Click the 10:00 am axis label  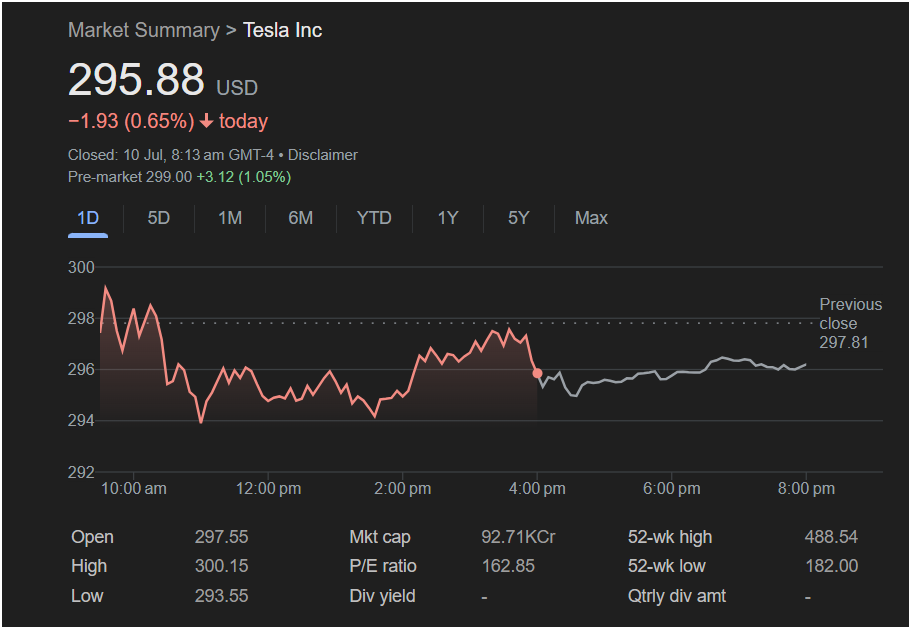(134, 489)
